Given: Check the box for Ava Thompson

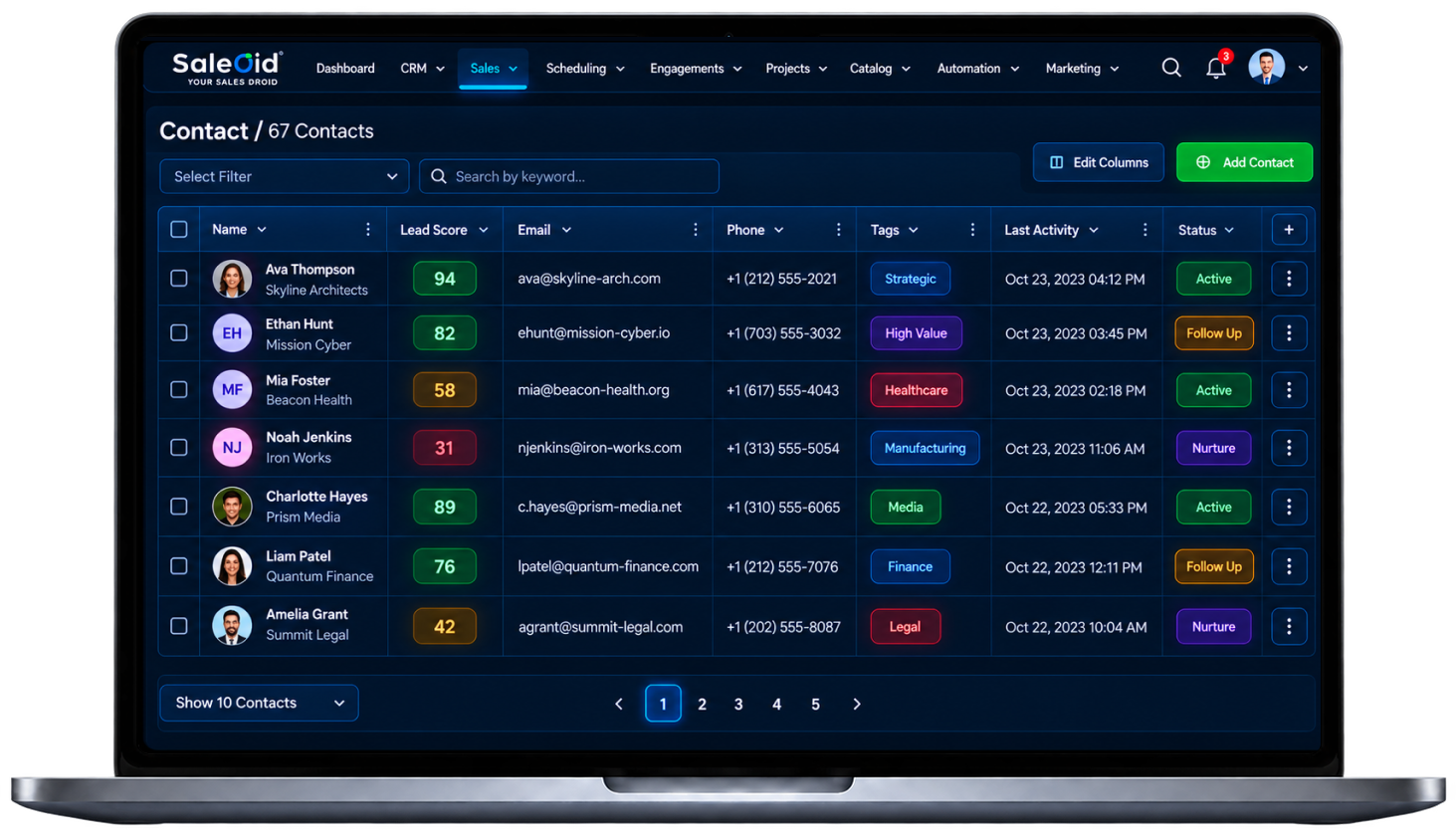Looking at the screenshot, I should pyautogui.click(x=179, y=279).
